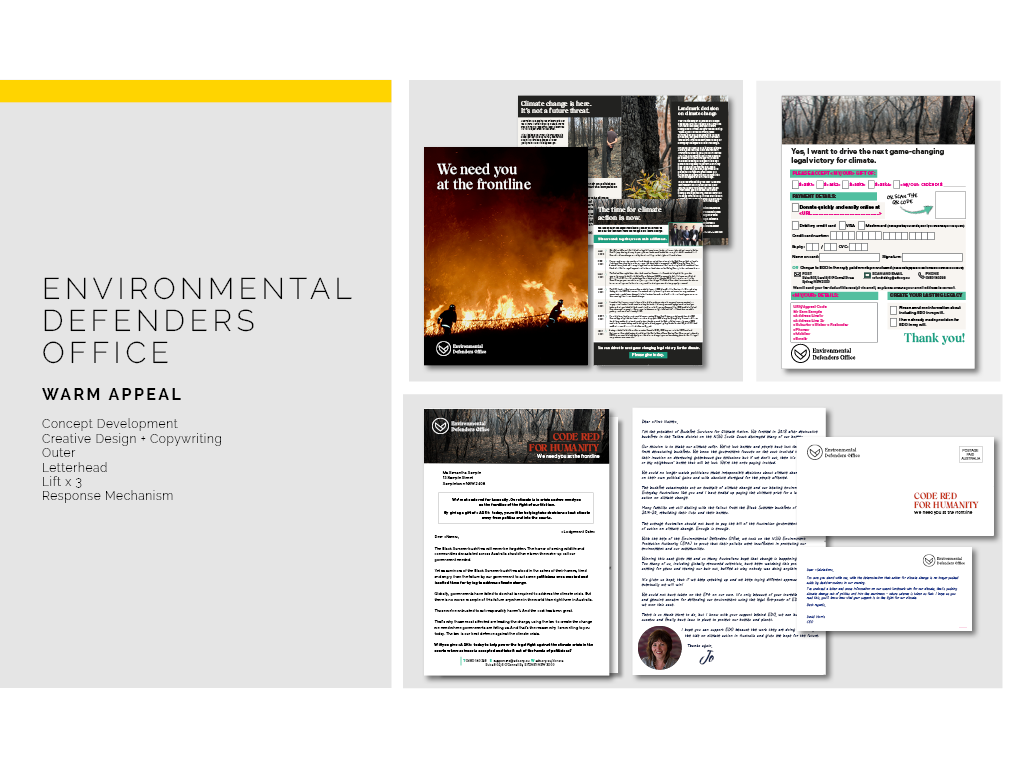Click the QR code placeholder box
Image resolution: width=1024 pixels, height=768 pixels.
coord(950,205)
